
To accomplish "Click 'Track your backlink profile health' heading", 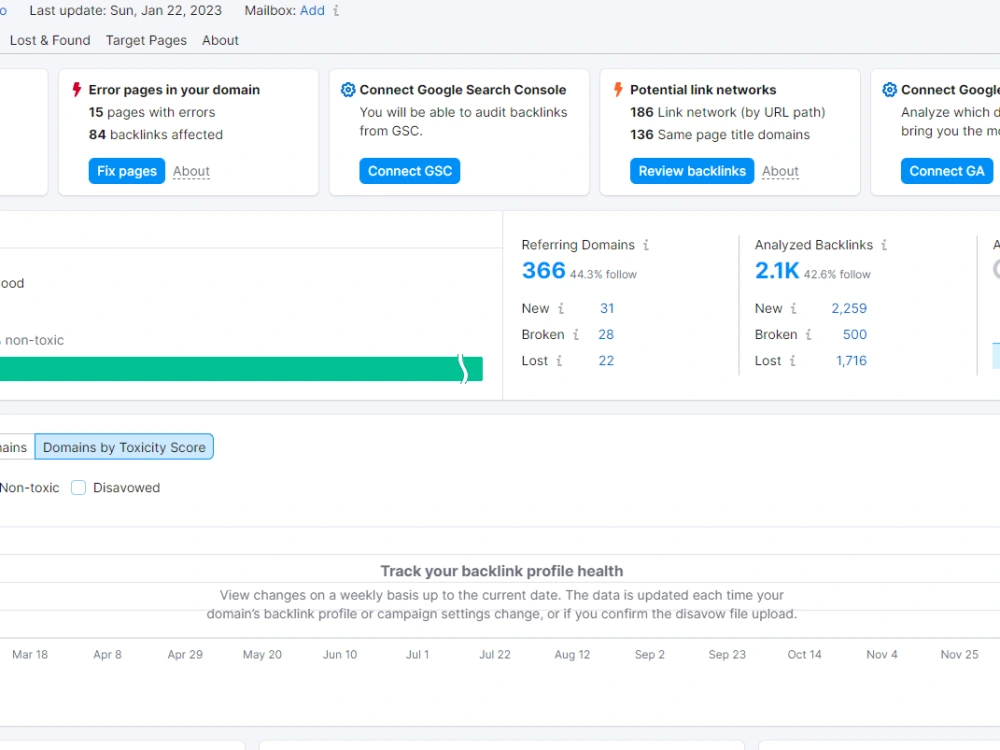I will click(502, 571).
